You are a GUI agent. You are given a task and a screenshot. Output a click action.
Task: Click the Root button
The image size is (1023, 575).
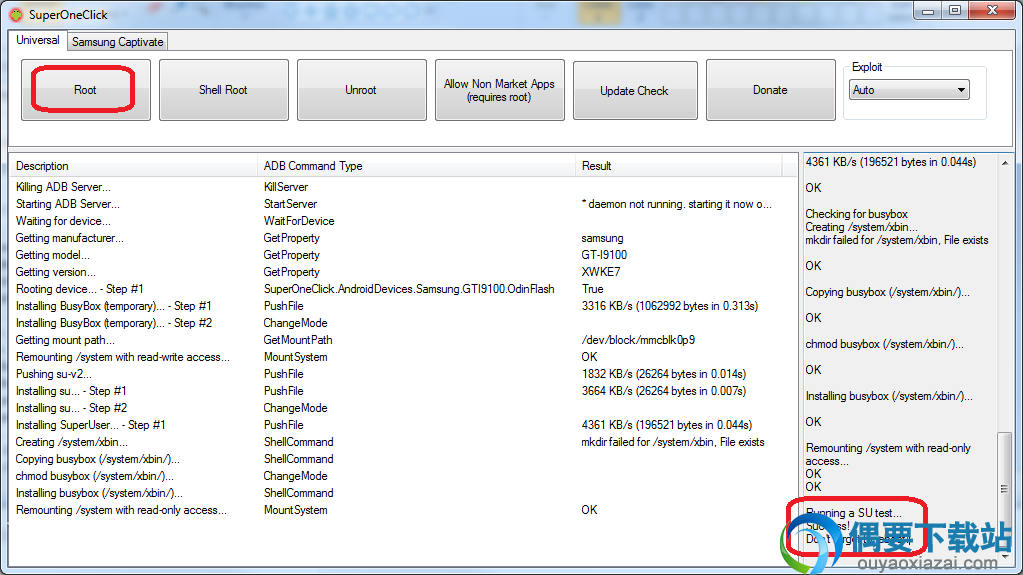pyautogui.click(x=85, y=90)
